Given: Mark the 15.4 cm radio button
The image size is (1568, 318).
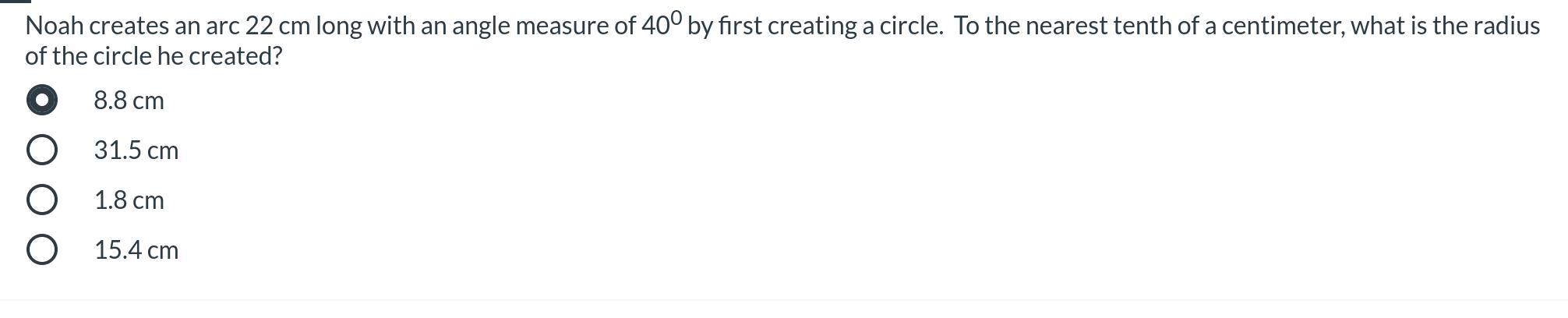Looking at the screenshot, I should pos(41,250).
